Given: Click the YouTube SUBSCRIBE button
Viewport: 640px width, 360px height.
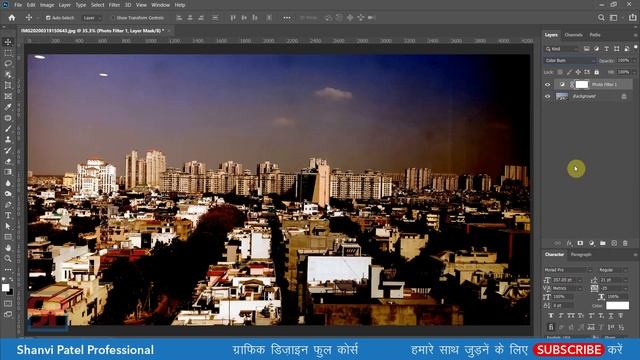Looking at the screenshot, I should pyautogui.click(x=569, y=350).
